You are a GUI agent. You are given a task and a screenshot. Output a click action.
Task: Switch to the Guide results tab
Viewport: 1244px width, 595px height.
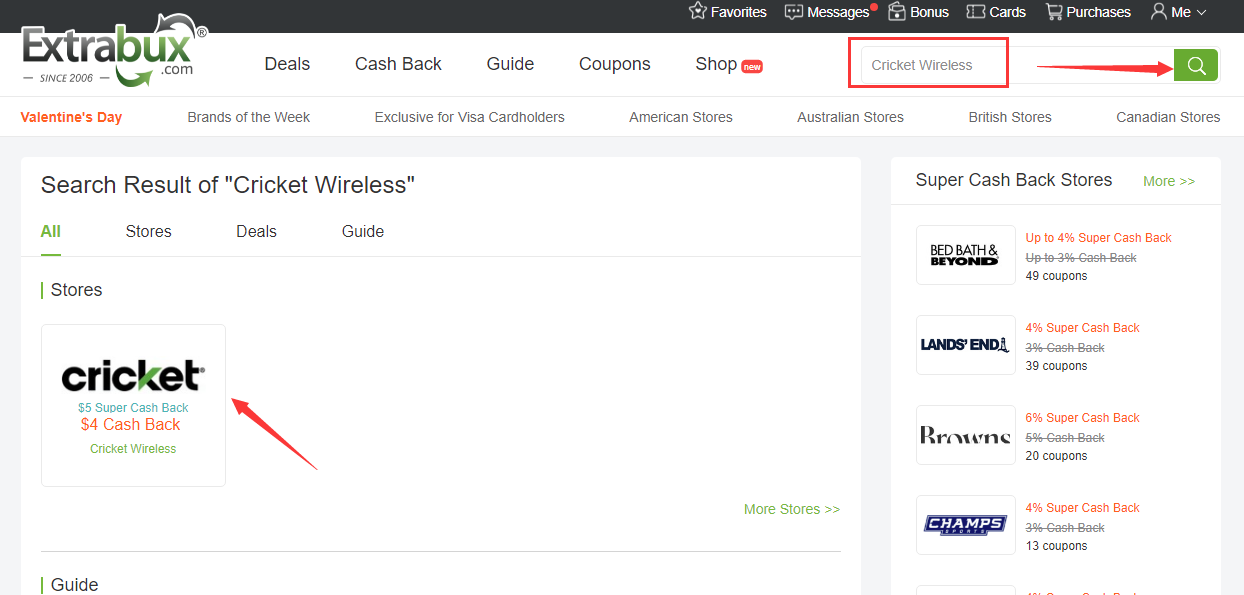click(363, 231)
